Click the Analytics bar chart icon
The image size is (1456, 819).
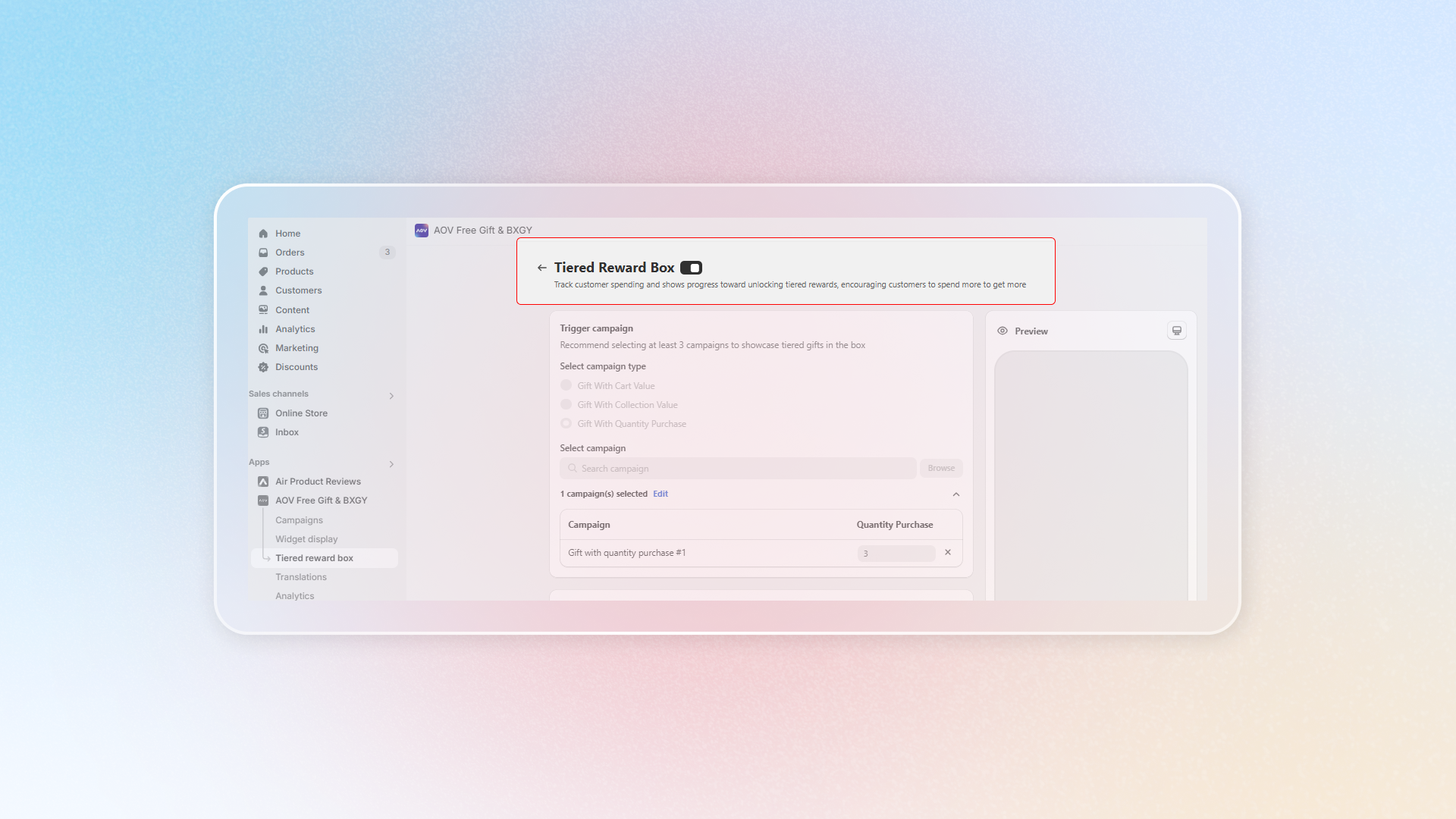263,329
